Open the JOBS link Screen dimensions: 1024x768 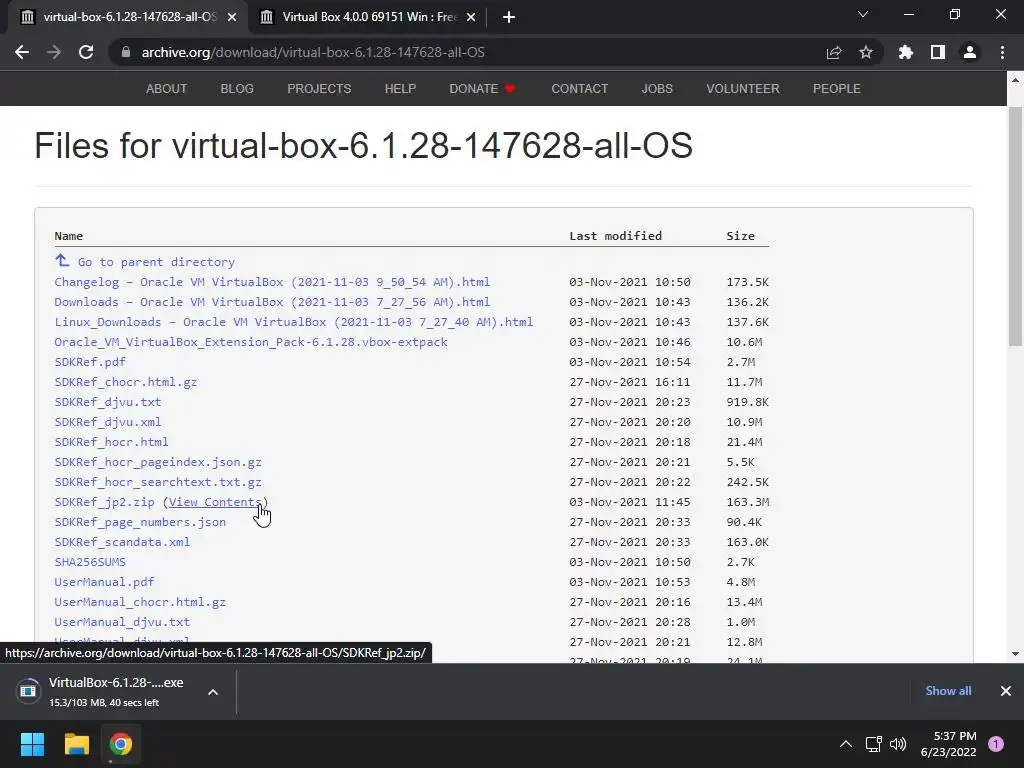[x=657, y=89]
